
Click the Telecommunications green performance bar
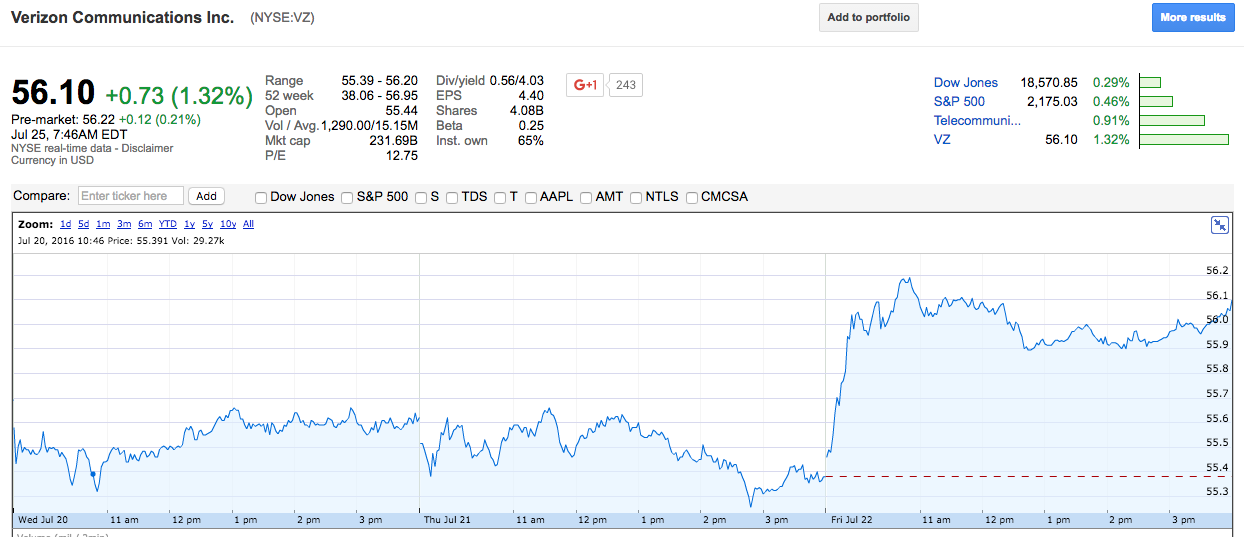point(1172,120)
